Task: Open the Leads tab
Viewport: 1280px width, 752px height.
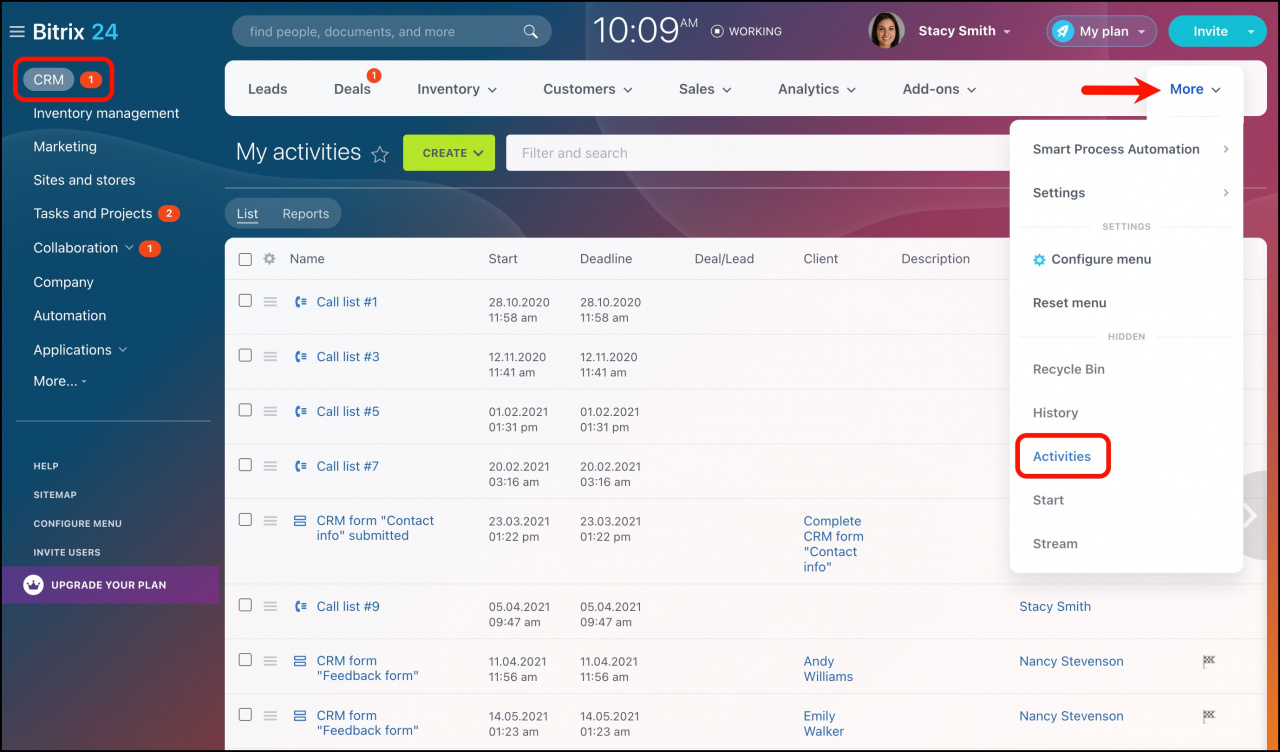Action: (267, 89)
